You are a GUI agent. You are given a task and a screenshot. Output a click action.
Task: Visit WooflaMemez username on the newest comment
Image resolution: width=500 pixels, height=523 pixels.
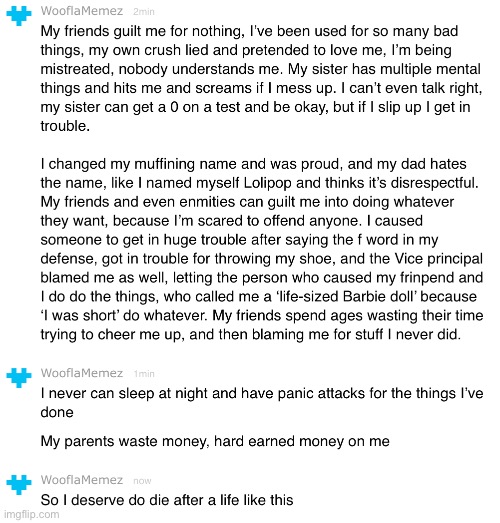tap(82, 480)
